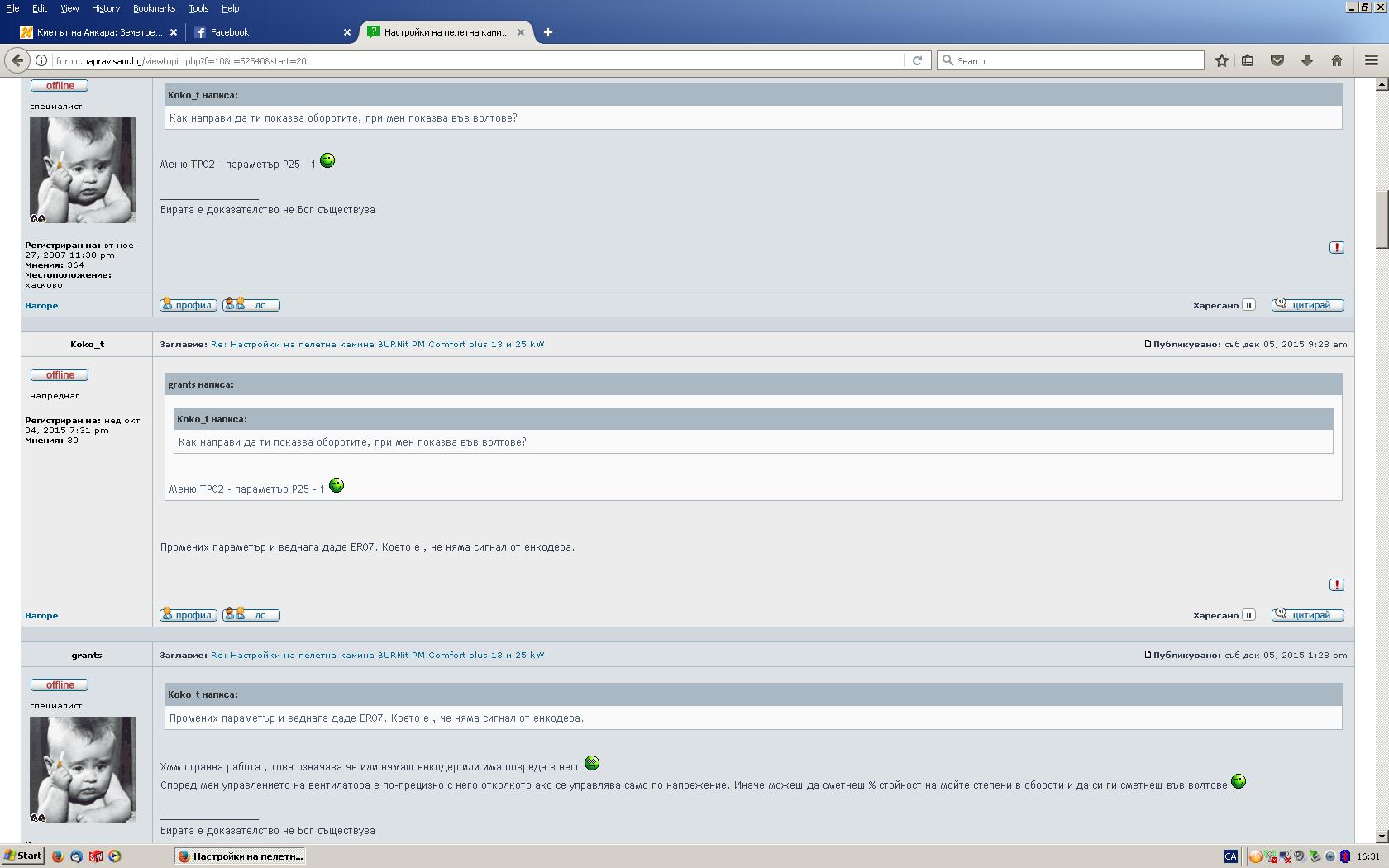Click the Search input field
This screenshot has width=1389, height=868.
click(x=1075, y=60)
